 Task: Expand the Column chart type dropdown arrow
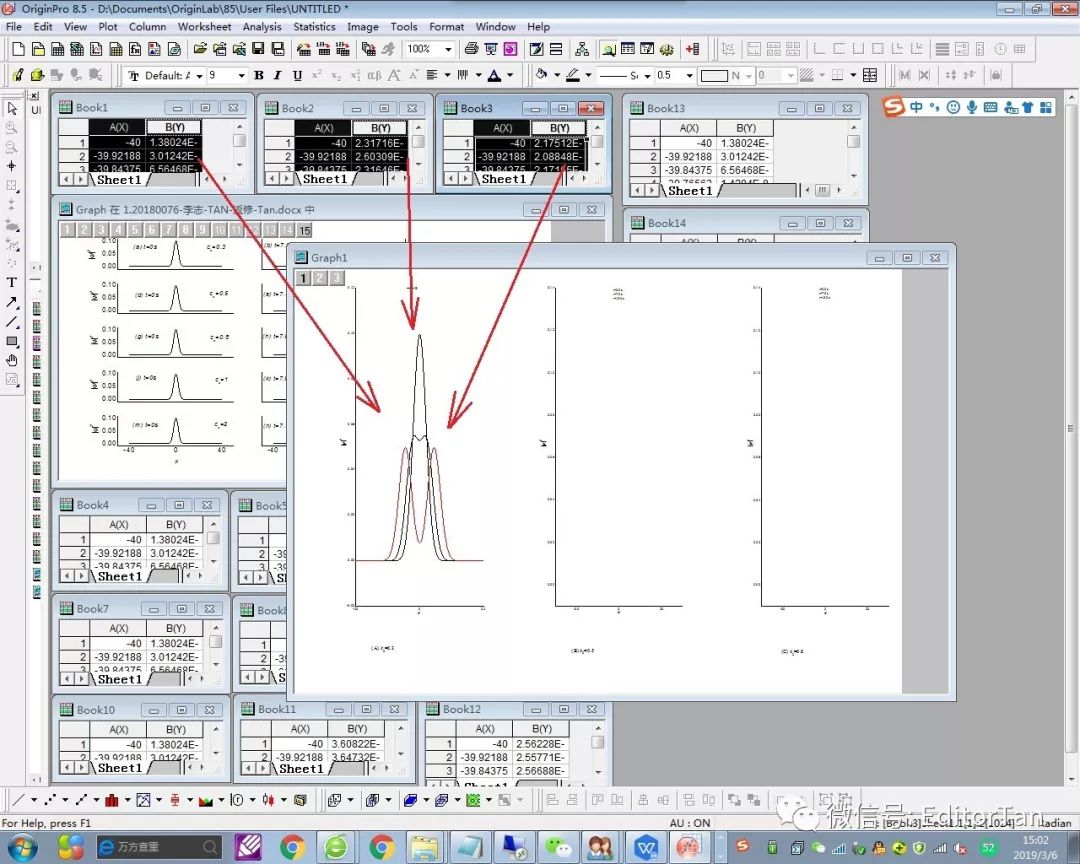click(127, 800)
